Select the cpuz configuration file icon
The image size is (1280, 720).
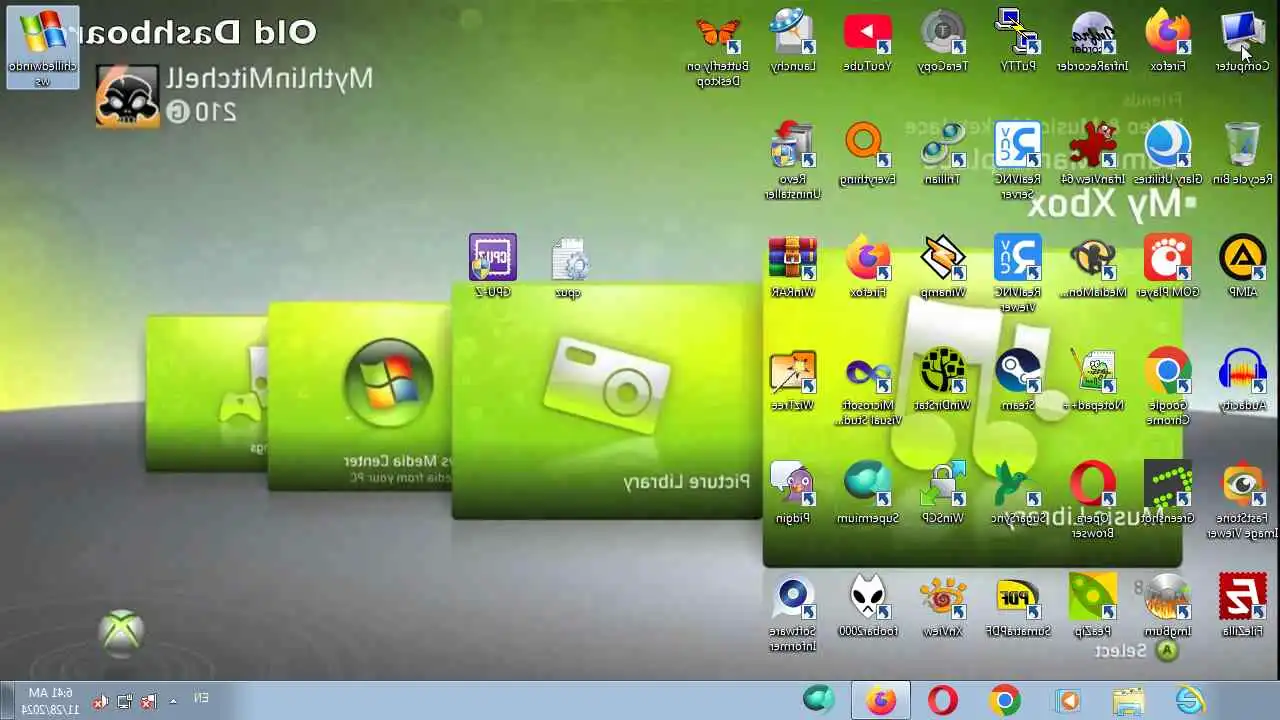pos(568,267)
